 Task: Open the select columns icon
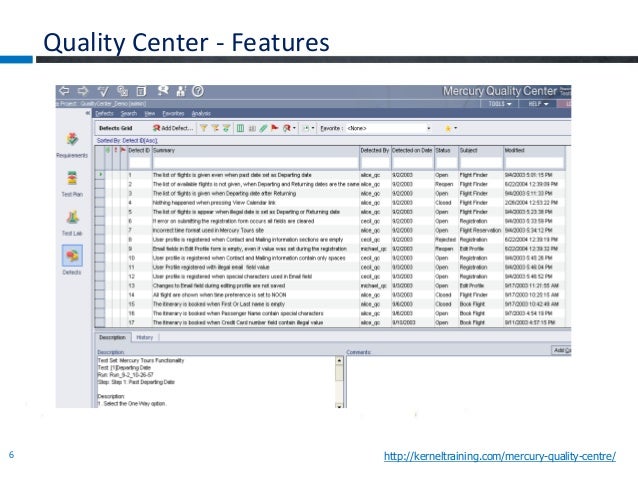point(240,128)
